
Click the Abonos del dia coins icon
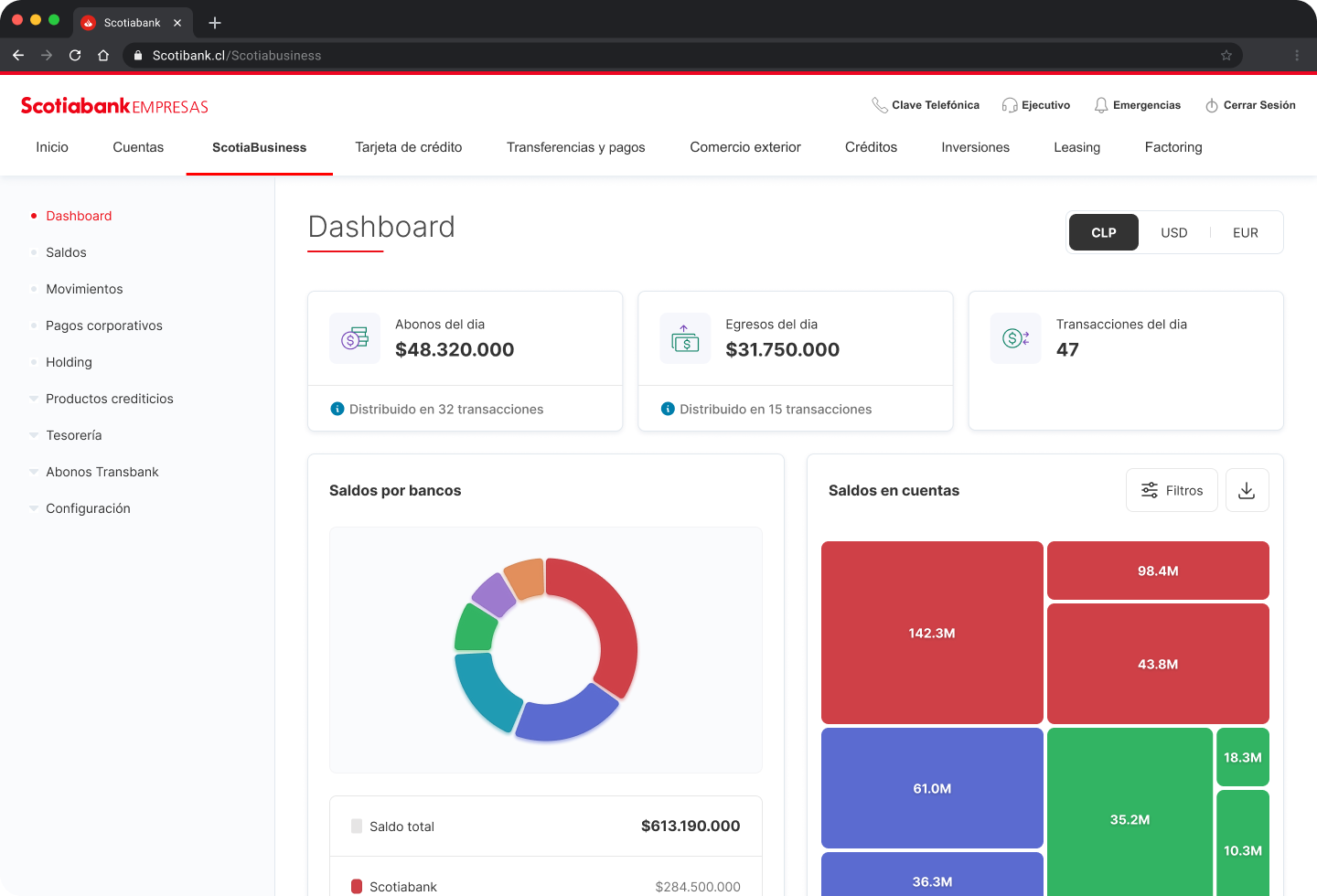pyautogui.click(x=355, y=338)
